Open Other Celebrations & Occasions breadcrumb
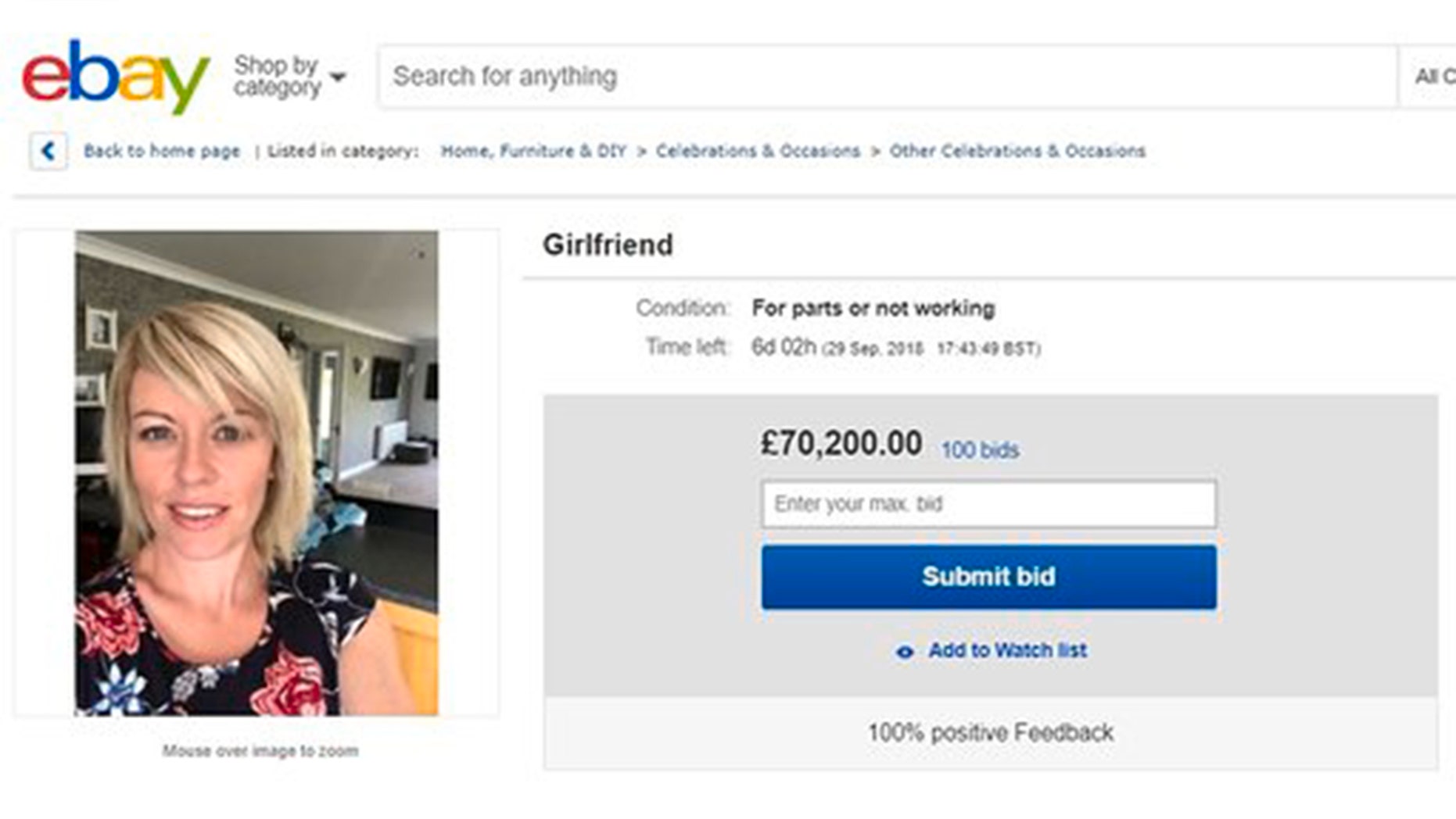This screenshot has width=1456, height=819. pos(1017,151)
